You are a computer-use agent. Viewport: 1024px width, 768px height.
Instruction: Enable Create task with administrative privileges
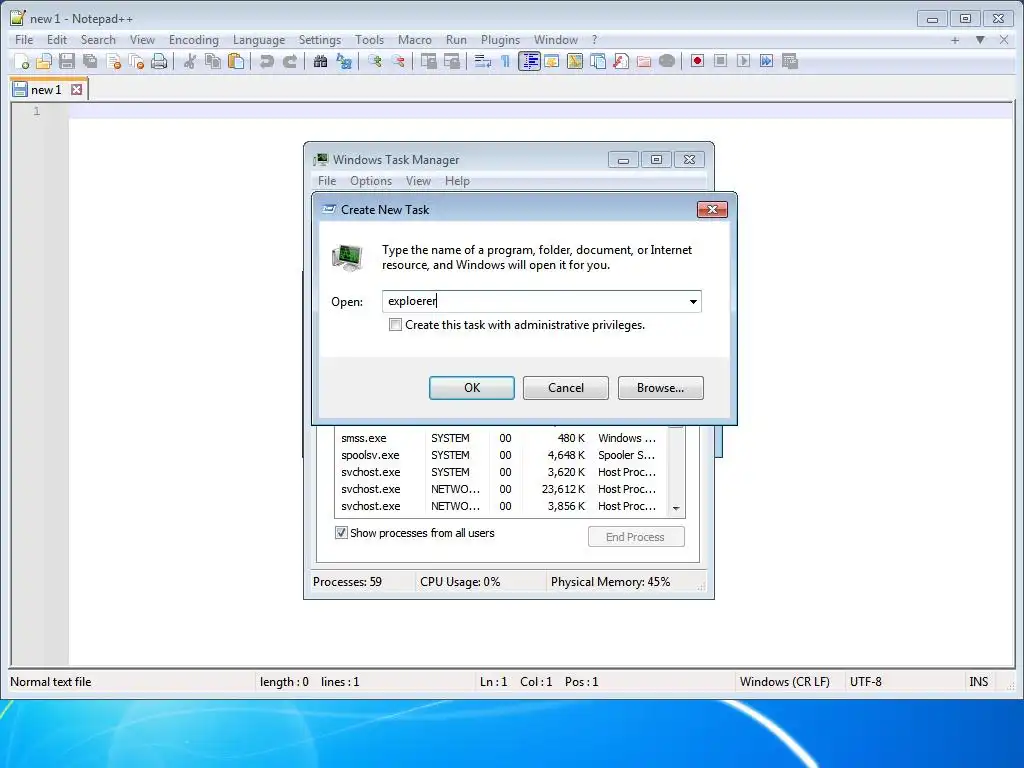tap(395, 325)
